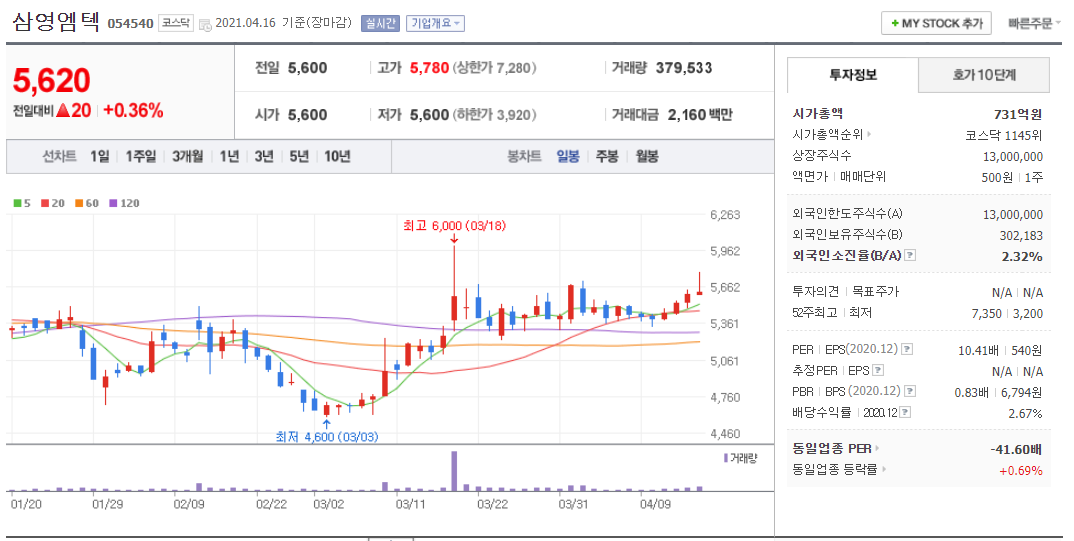Add stock with MY STOCK 추가 button
1074x541 pixels.
tap(936, 23)
